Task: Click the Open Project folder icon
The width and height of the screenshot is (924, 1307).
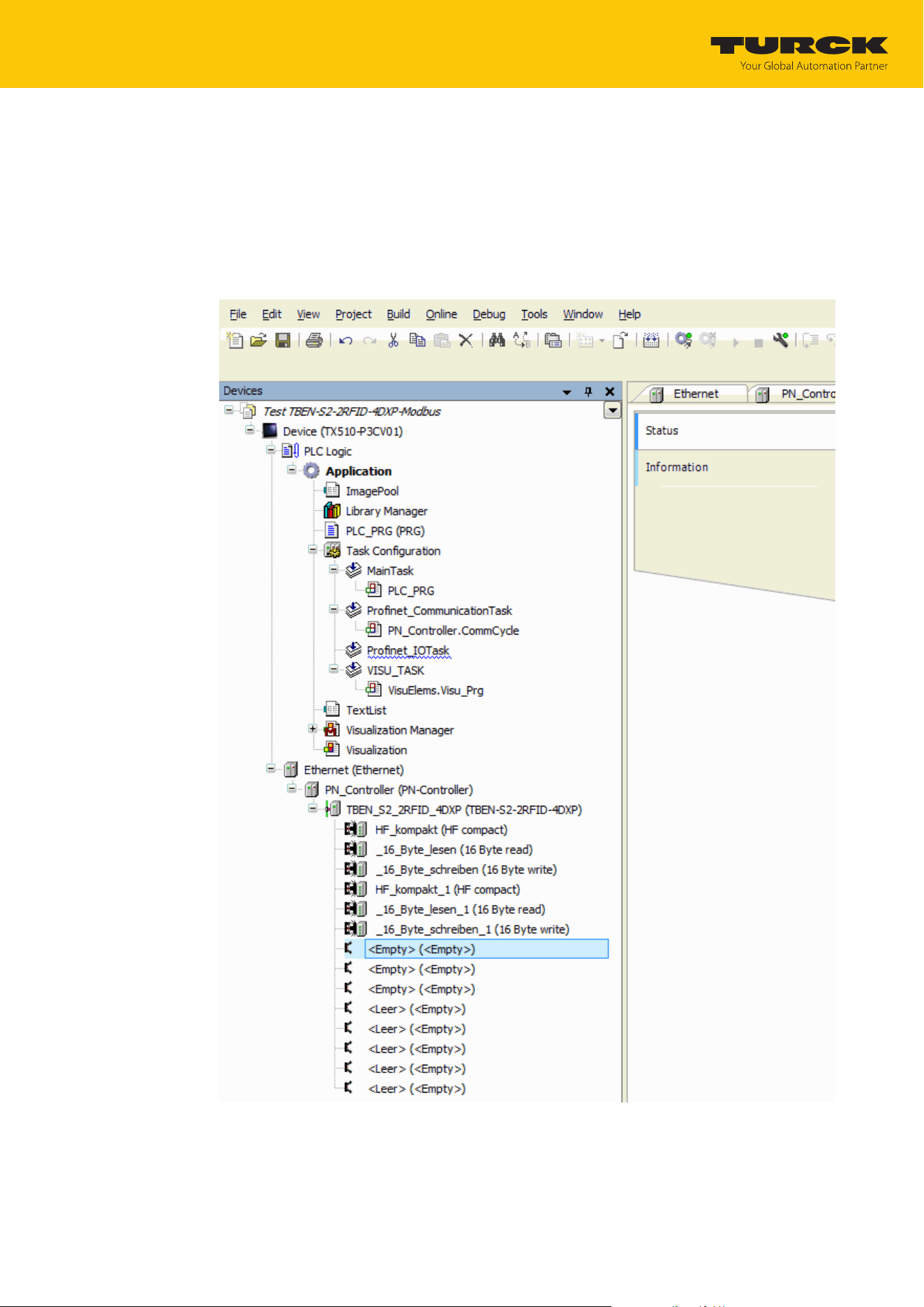Action: point(259,341)
